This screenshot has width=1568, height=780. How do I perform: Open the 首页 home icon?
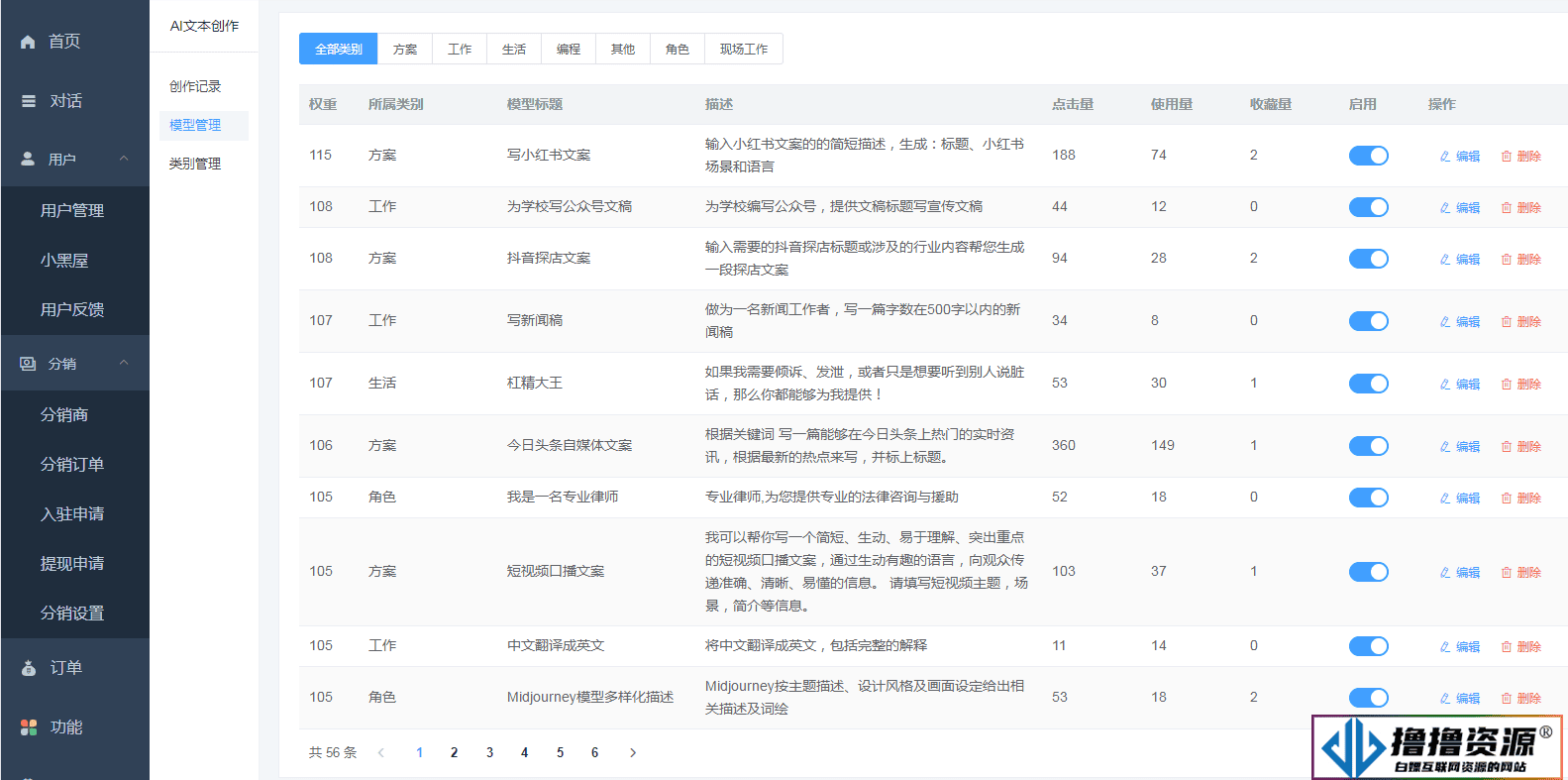28,42
